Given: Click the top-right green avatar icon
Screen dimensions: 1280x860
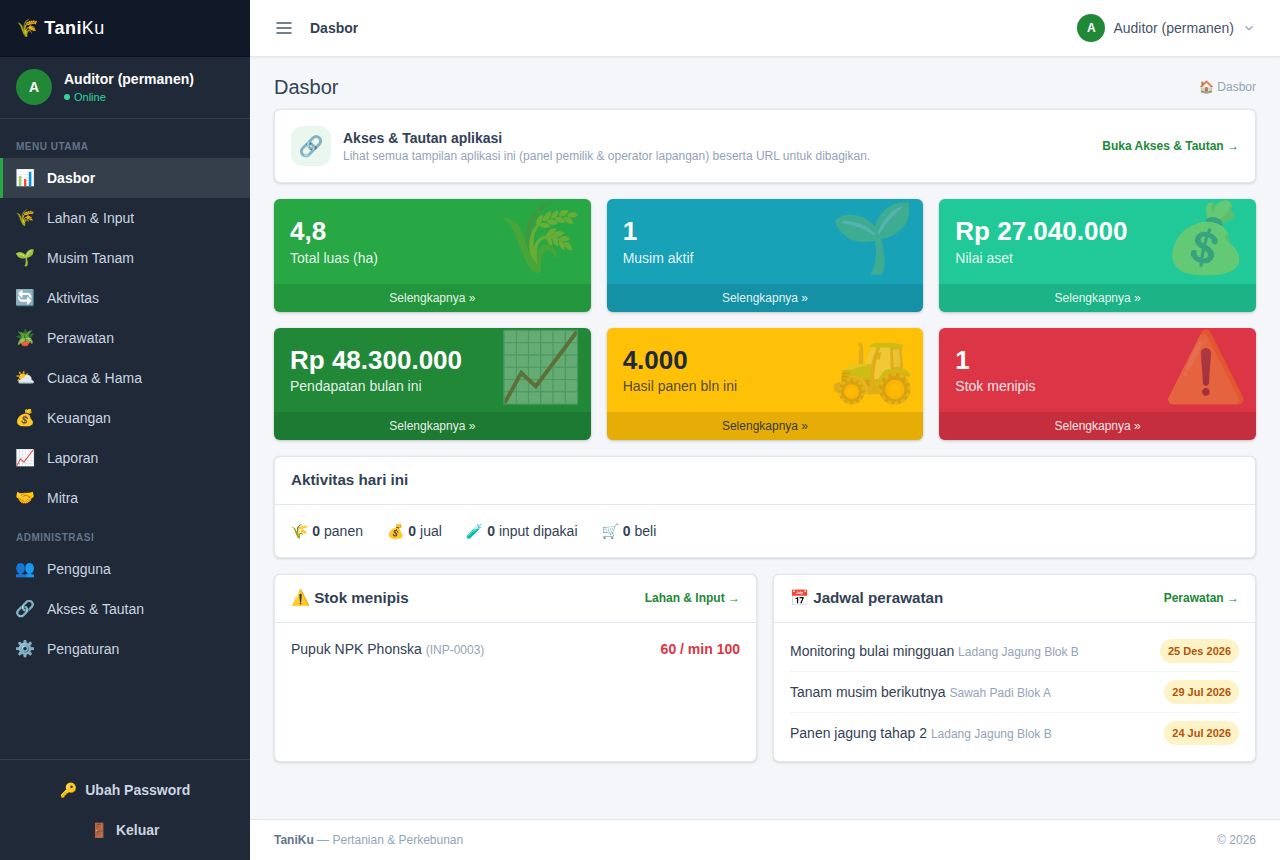Looking at the screenshot, I should [x=1091, y=28].
